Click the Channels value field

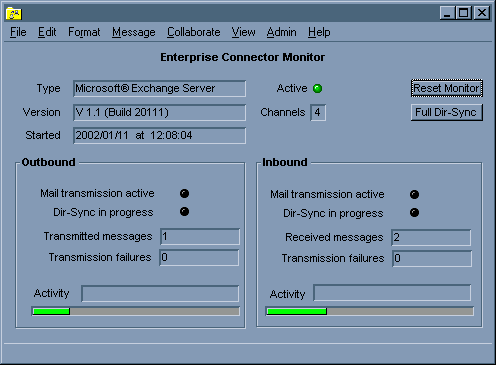pos(318,113)
